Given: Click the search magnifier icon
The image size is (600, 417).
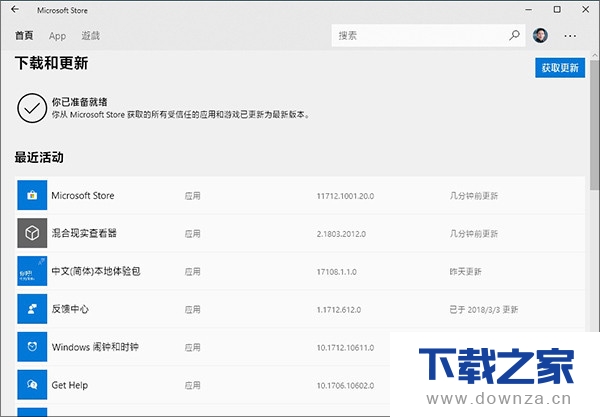Looking at the screenshot, I should pyautogui.click(x=514, y=35).
